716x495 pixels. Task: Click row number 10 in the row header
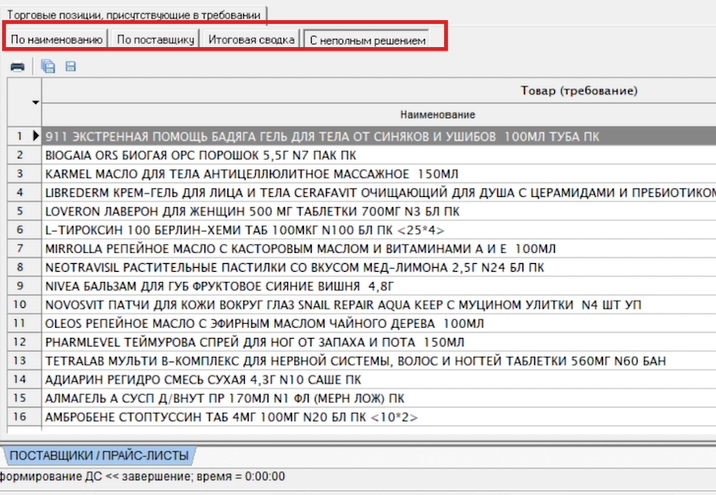click(24, 305)
